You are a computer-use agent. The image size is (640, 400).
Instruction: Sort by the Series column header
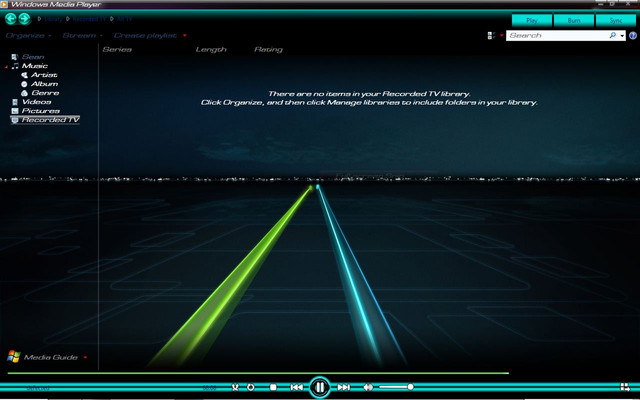[117, 49]
